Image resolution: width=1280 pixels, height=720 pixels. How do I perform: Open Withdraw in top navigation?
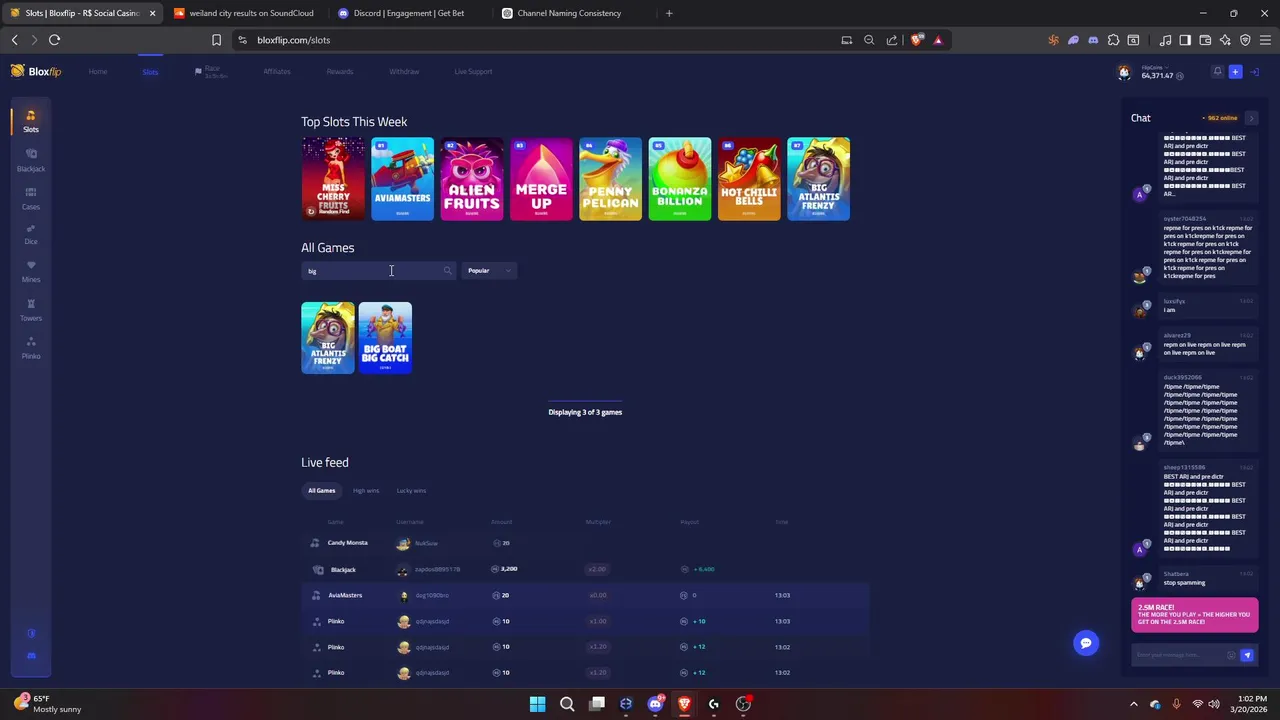coord(404,72)
